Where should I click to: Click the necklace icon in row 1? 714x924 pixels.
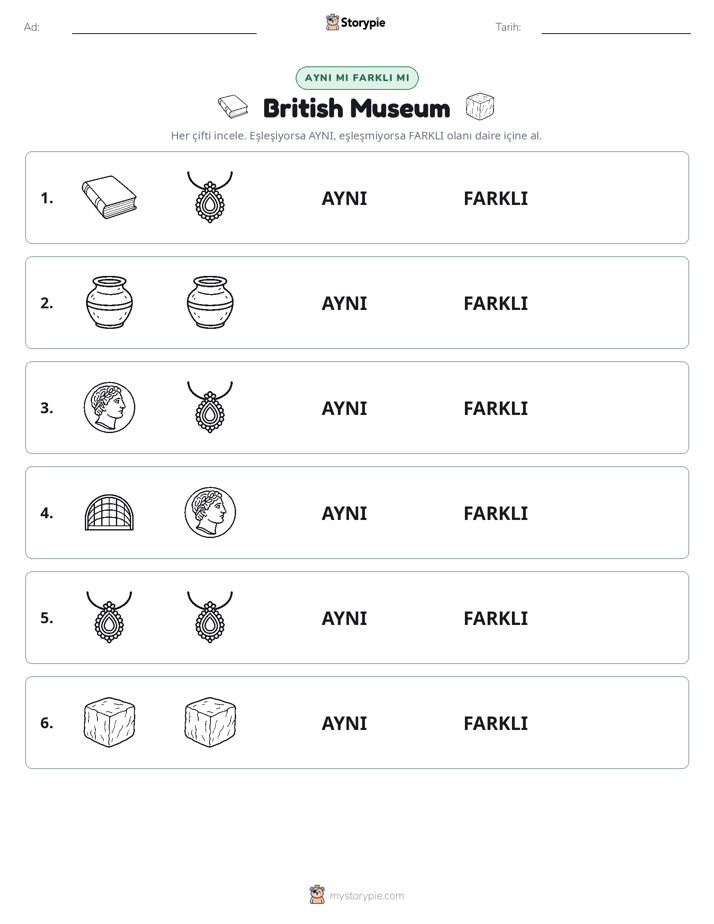tap(210, 197)
